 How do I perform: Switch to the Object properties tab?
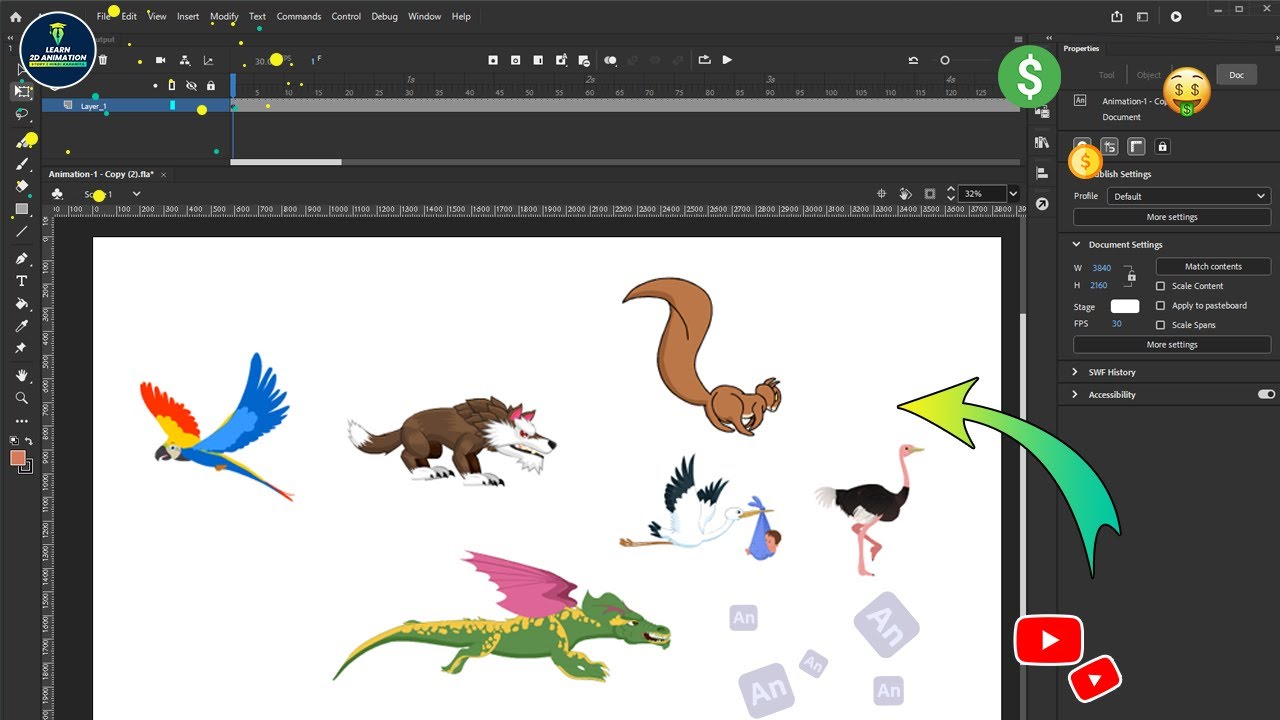click(x=1149, y=75)
